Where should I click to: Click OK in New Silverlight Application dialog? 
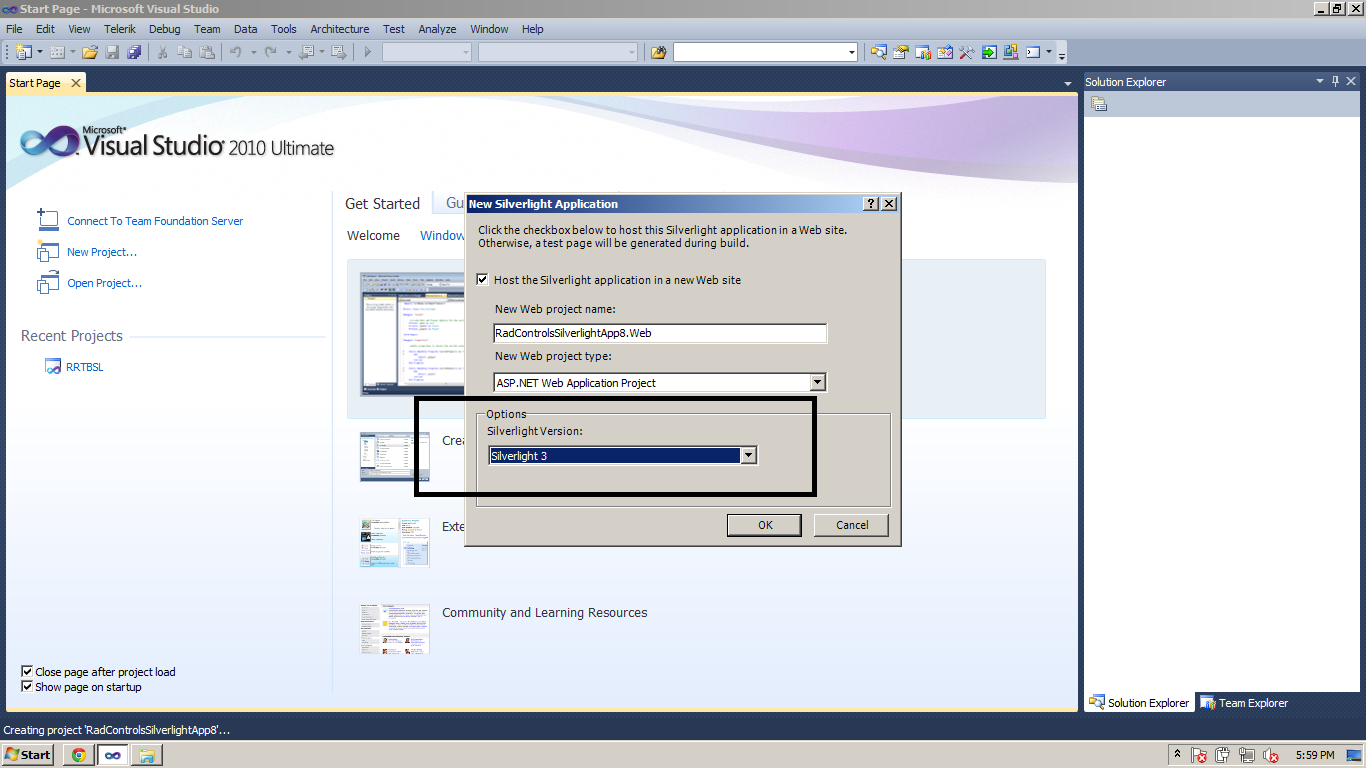coord(765,525)
